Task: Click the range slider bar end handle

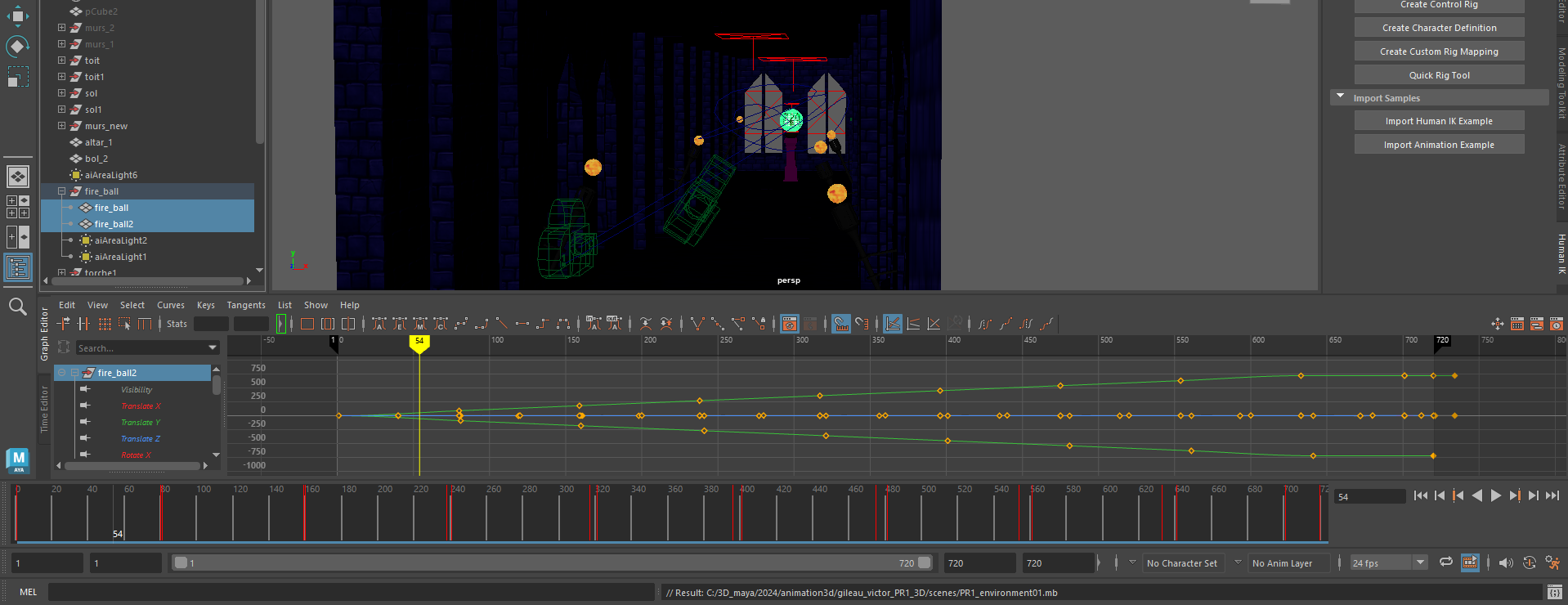Action: (925, 562)
